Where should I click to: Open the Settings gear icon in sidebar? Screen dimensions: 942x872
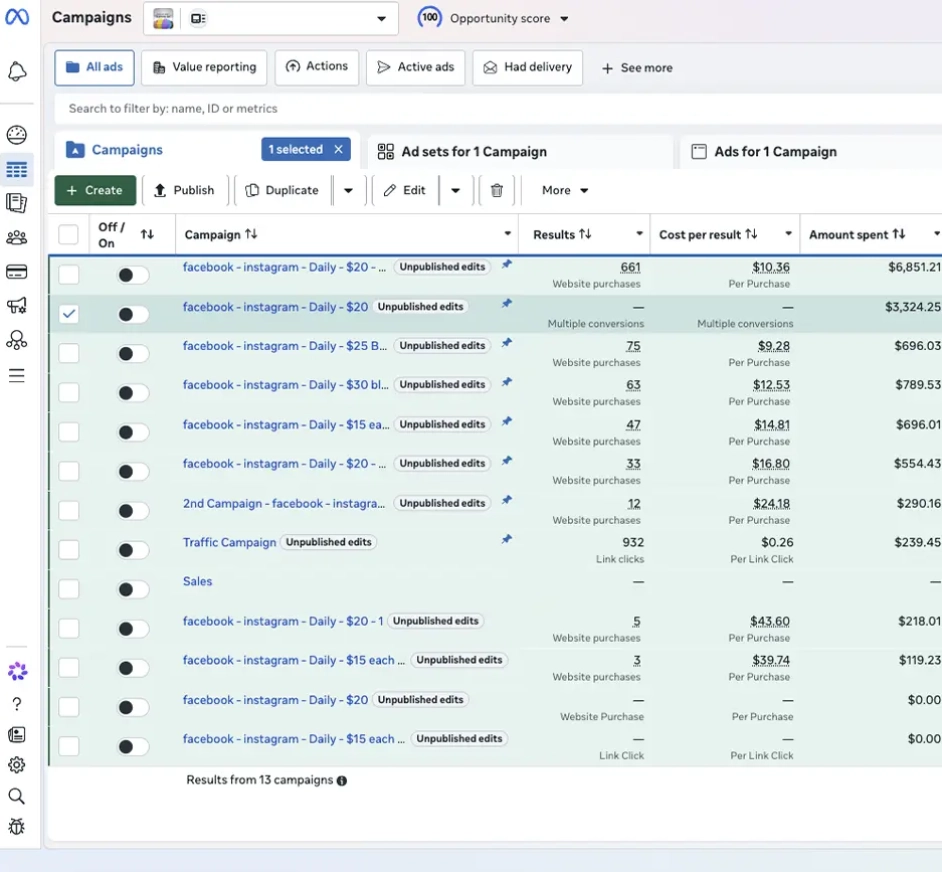17,765
